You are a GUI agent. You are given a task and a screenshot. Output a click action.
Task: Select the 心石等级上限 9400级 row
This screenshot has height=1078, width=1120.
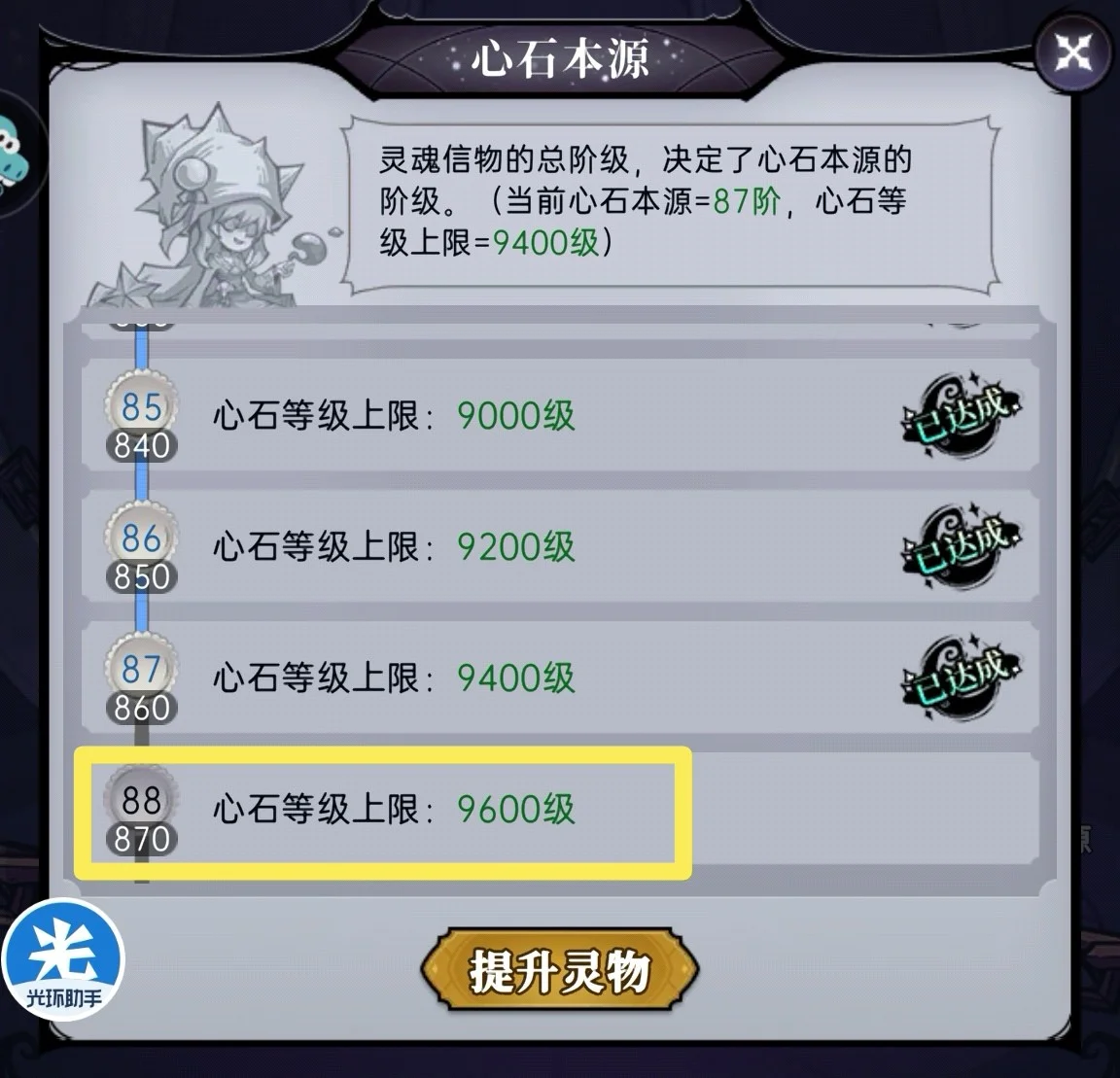560,678
